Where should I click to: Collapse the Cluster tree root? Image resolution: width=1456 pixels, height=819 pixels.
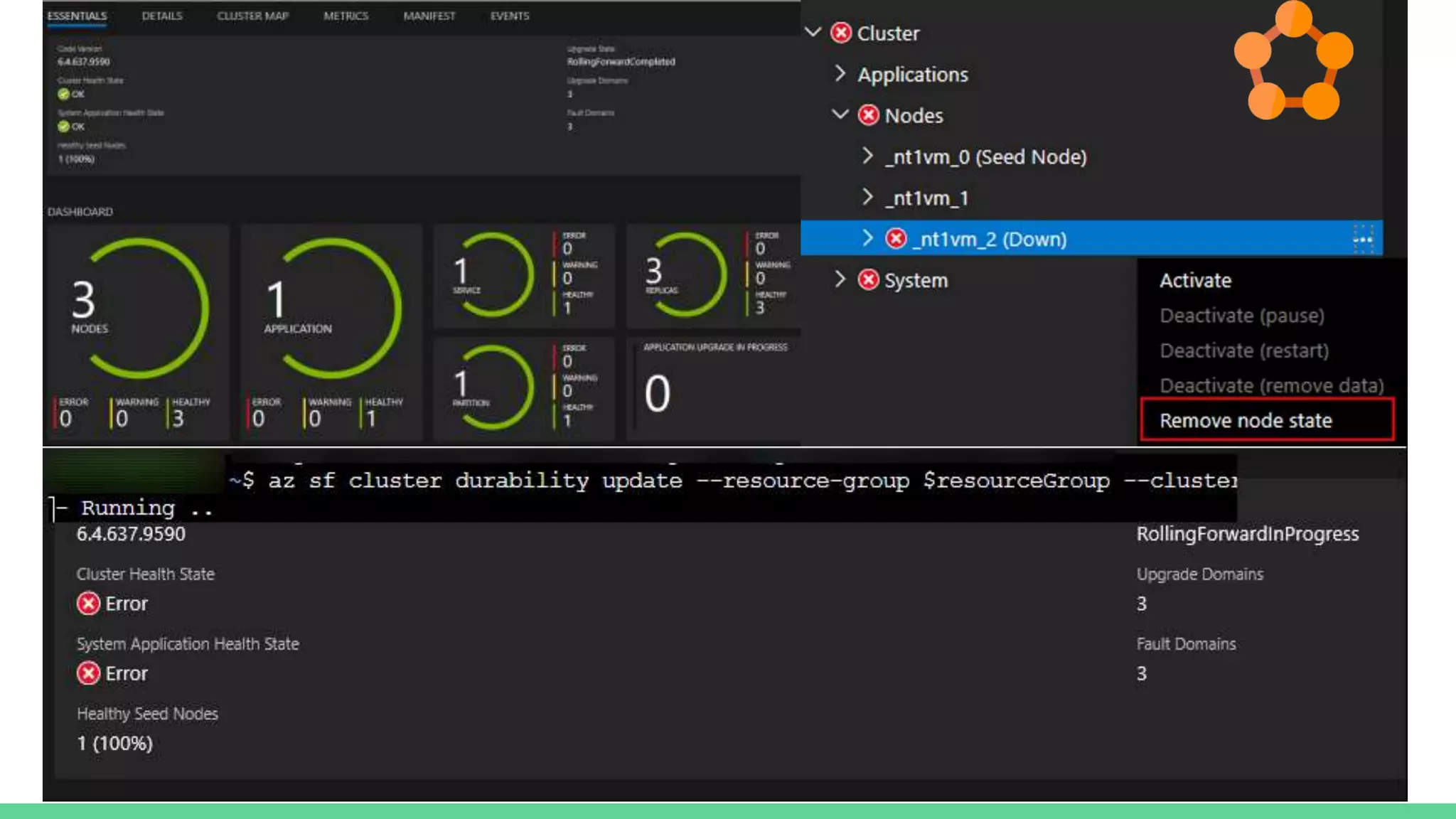(x=813, y=32)
